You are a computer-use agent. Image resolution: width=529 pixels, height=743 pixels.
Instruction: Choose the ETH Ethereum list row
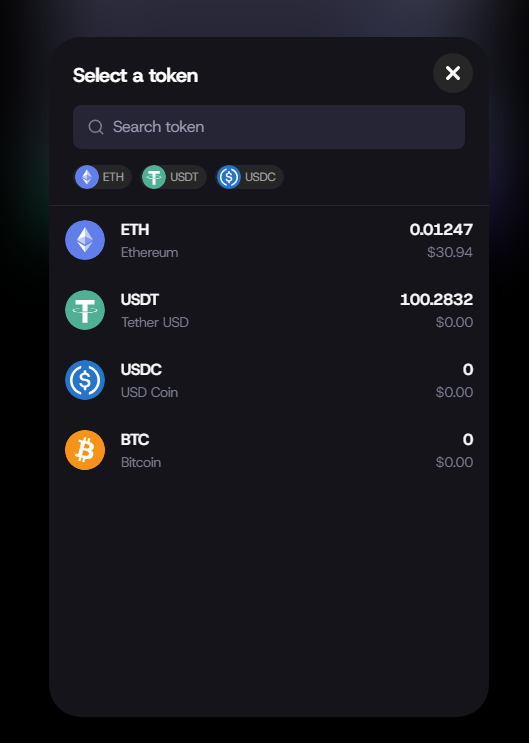click(x=269, y=240)
